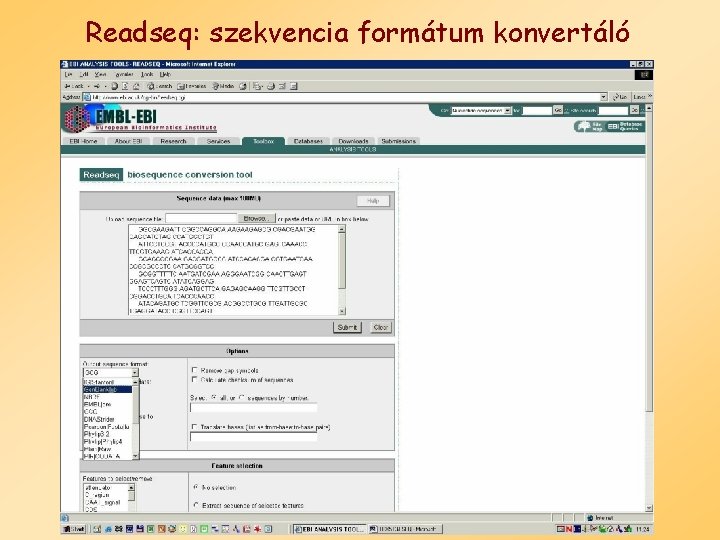The height and width of the screenshot is (540, 720).
Task: Open the Tools menu
Action: 147,74
